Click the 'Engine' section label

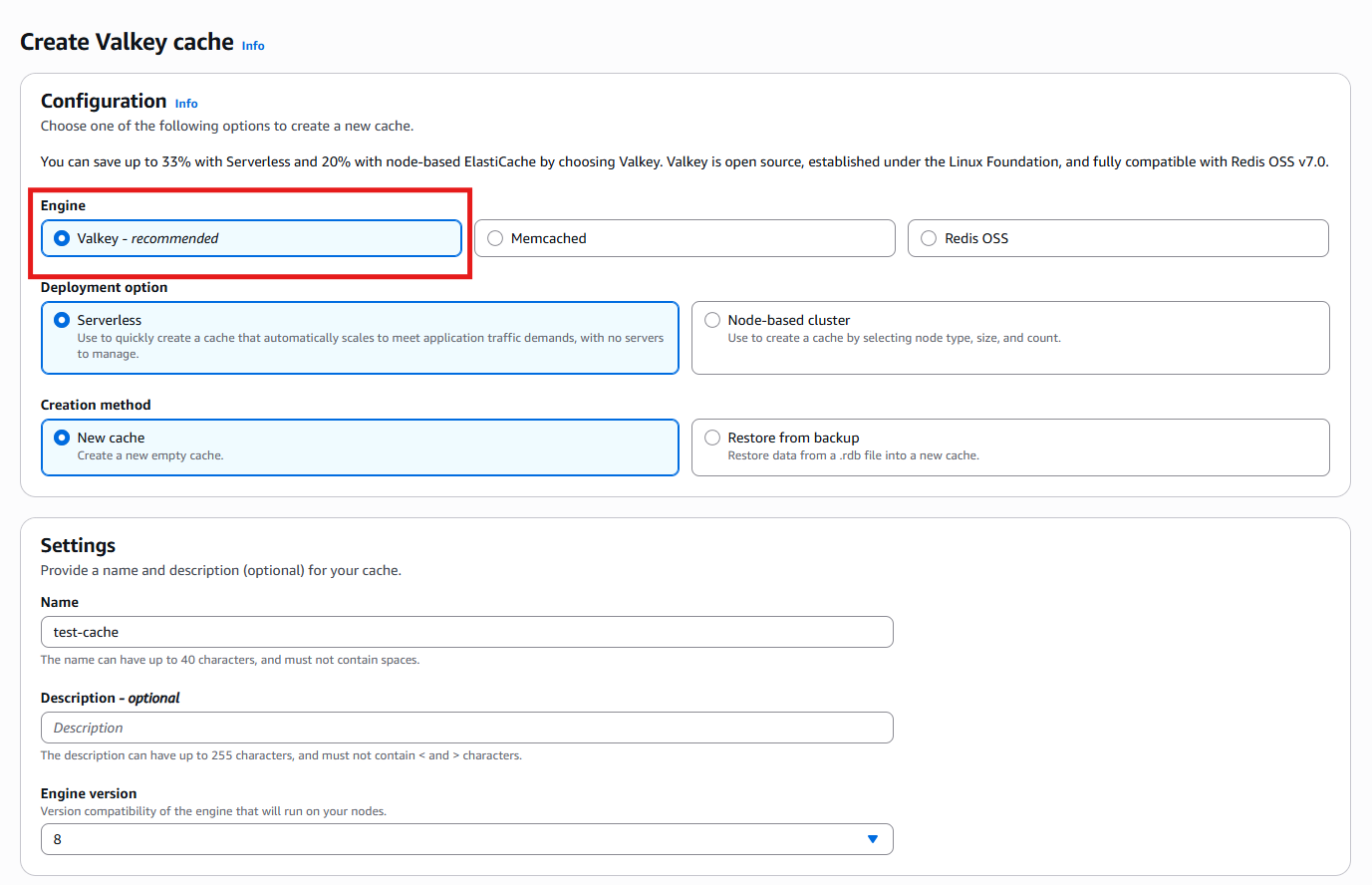click(x=63, y=205)
